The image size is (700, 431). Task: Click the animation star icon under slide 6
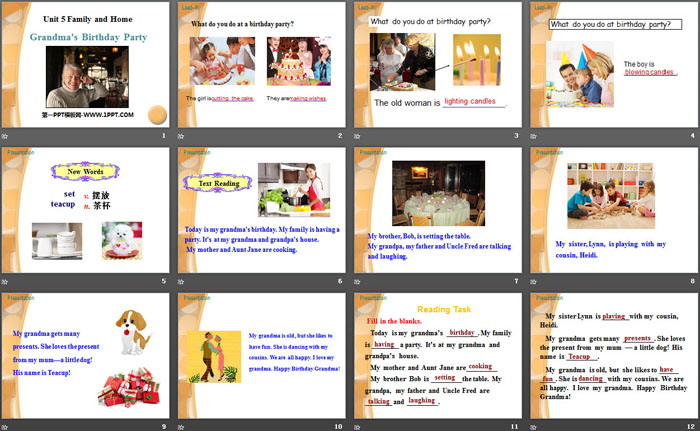point(181,281)
